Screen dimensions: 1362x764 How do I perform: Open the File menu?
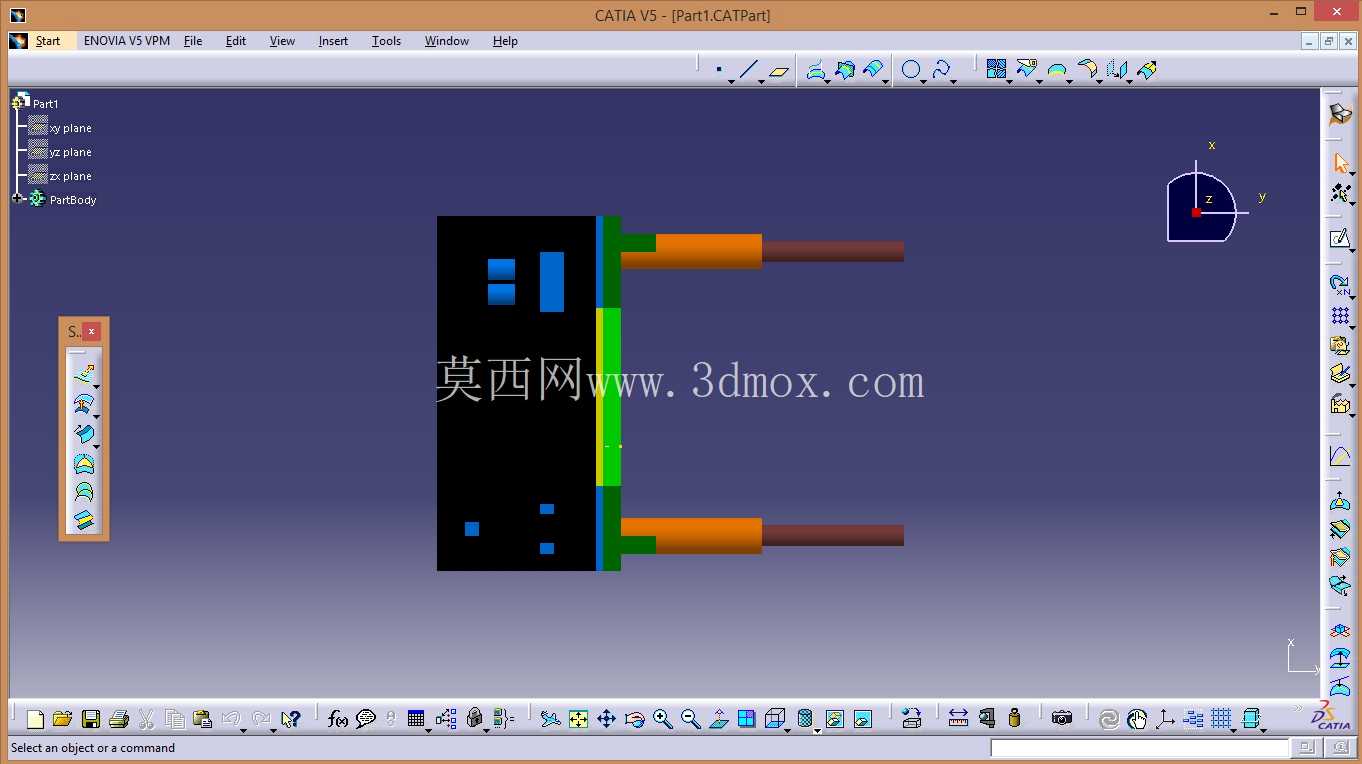pyautogui.click(x=193, y=41)
